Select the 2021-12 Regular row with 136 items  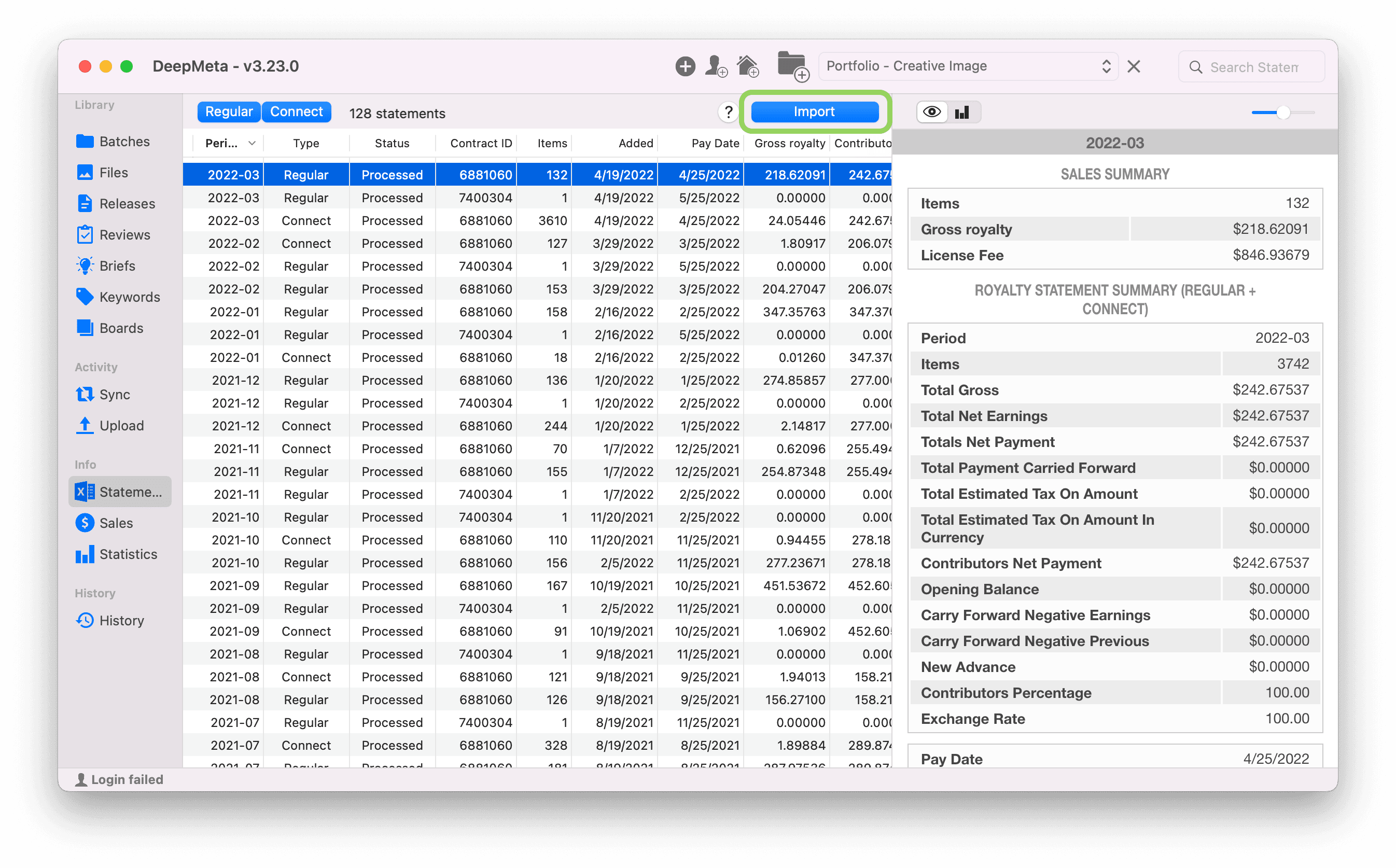point(537,380)
